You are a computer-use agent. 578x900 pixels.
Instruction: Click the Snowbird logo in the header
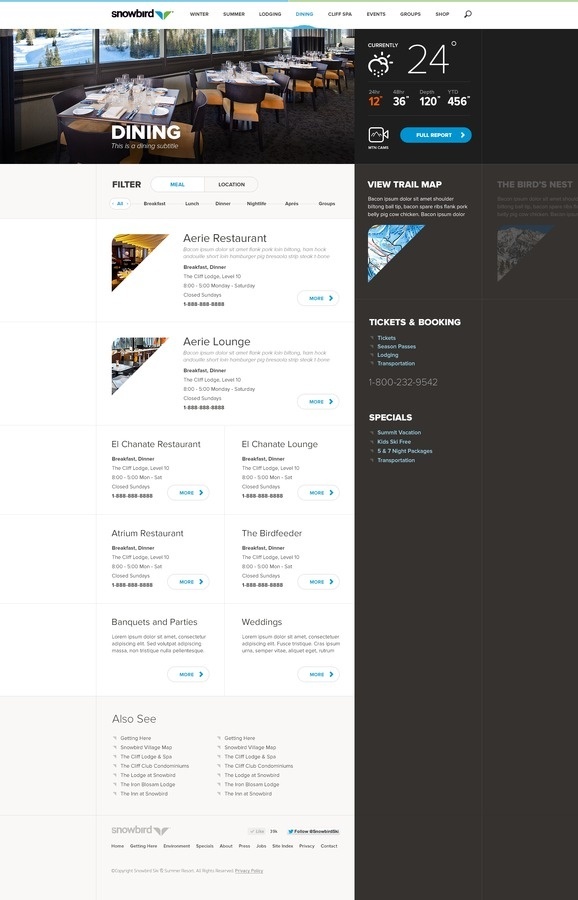[x=142, y=14]
